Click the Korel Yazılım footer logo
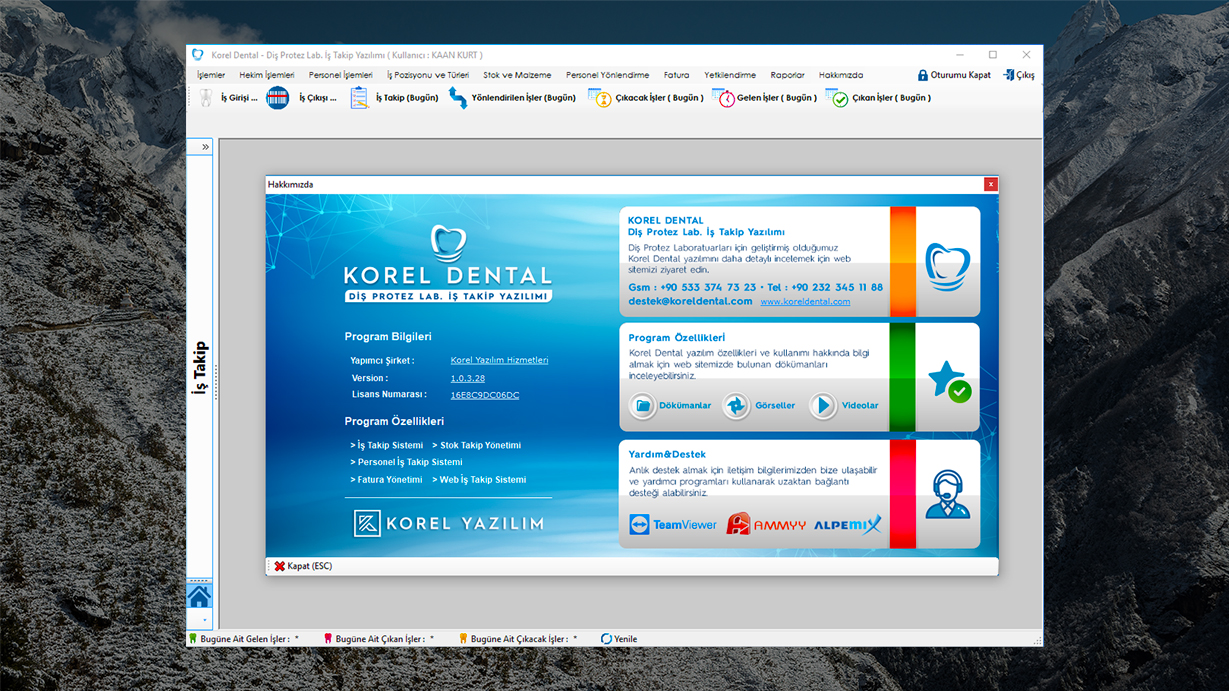This screenshot has height=691, width=1229. 448,523
